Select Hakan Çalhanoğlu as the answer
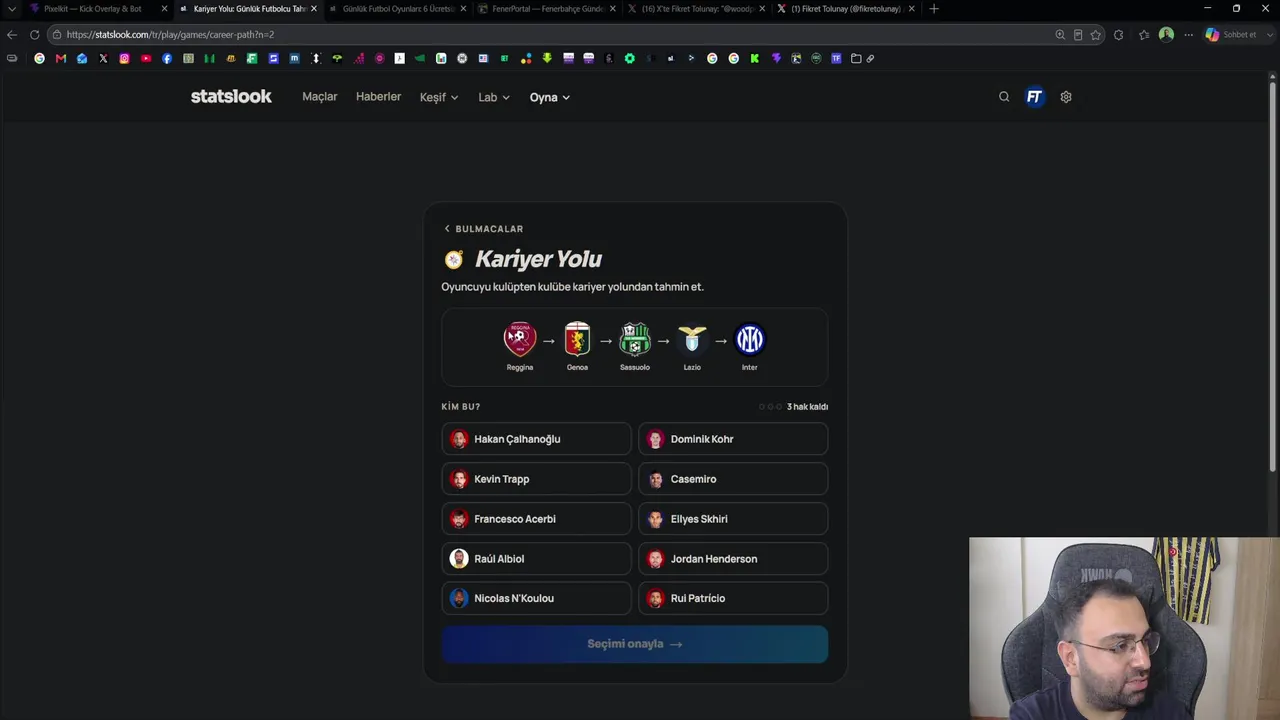 [536, 439]
